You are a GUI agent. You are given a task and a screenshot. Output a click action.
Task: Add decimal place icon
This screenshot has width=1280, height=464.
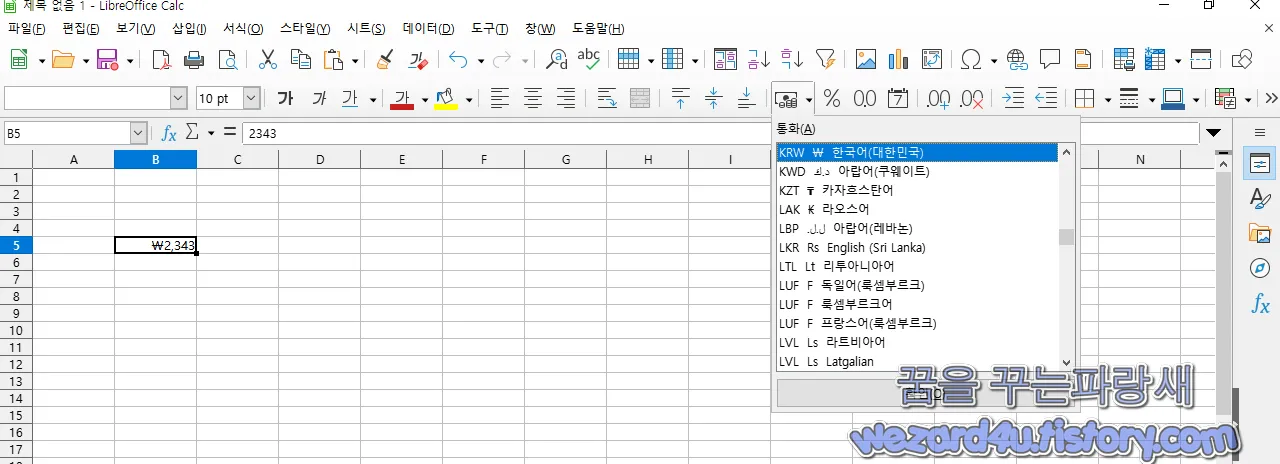tap(938, 98)
